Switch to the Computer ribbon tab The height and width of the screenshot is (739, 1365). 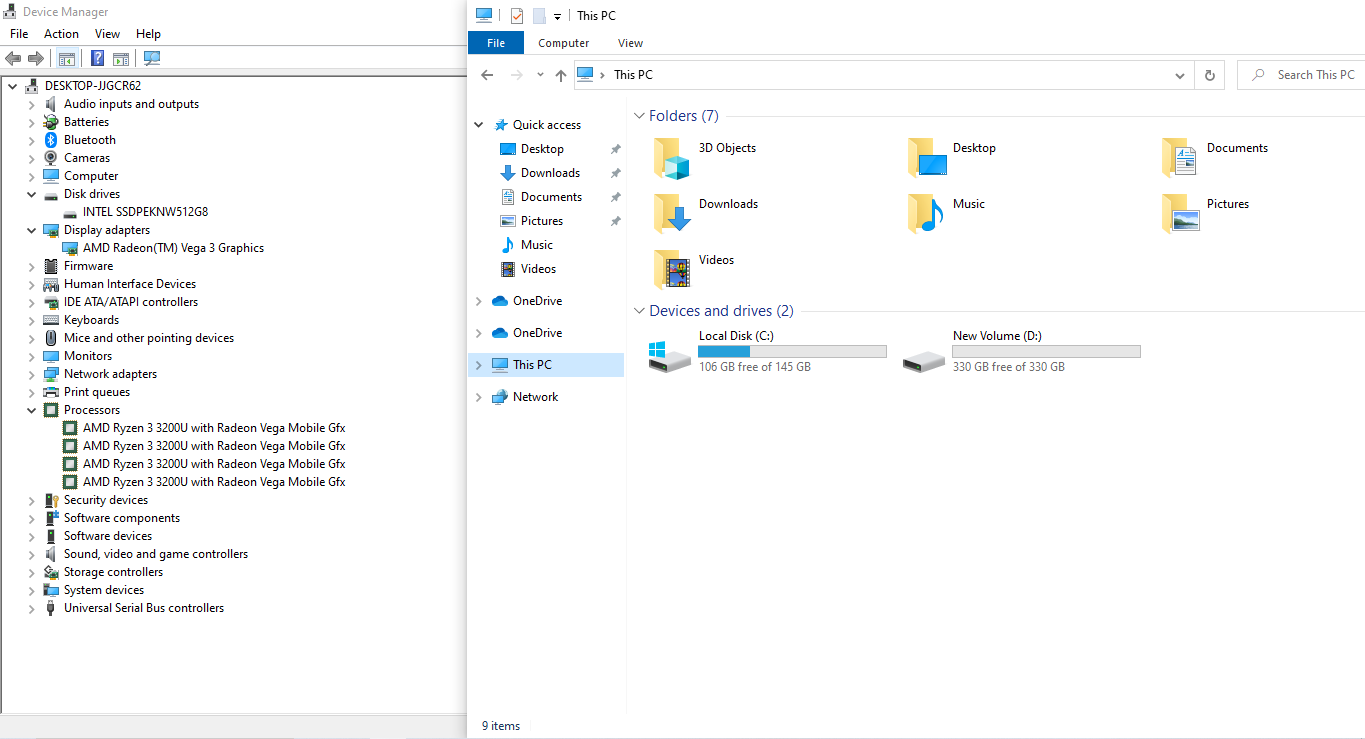point(563,43)
